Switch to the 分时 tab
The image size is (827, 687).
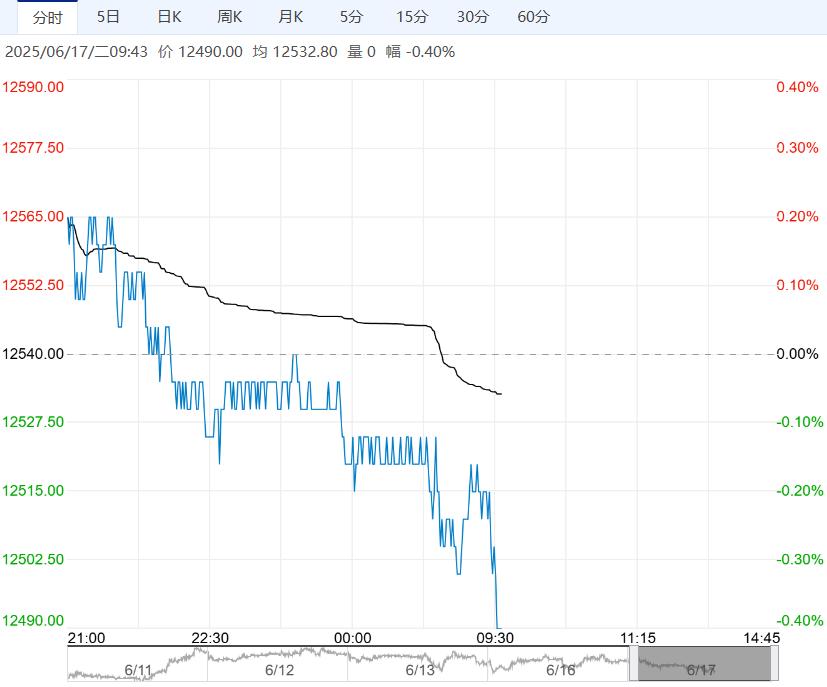point(47,17)
